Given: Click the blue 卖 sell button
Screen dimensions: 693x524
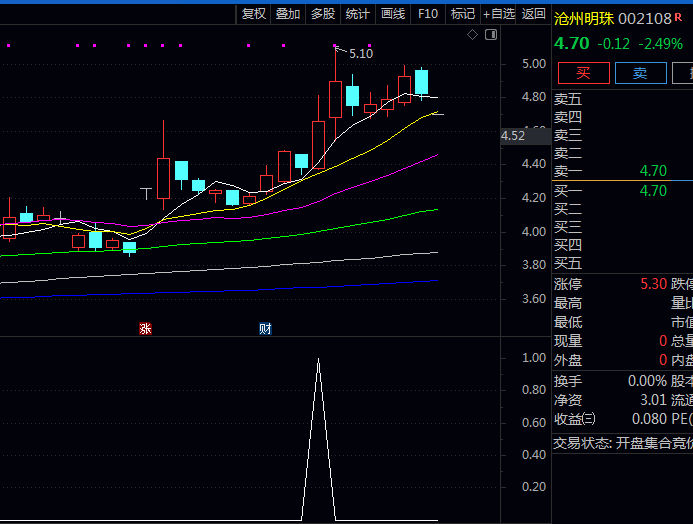Looking at the screenshot, I should [640, 73].
